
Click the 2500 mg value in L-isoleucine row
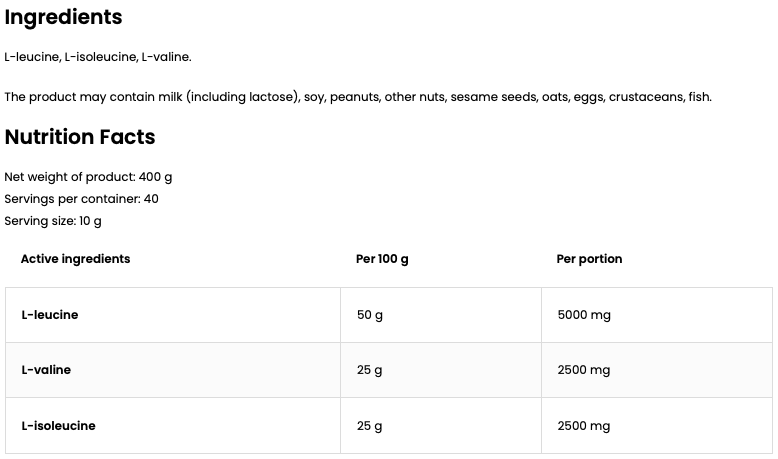(x=584, y=426)
